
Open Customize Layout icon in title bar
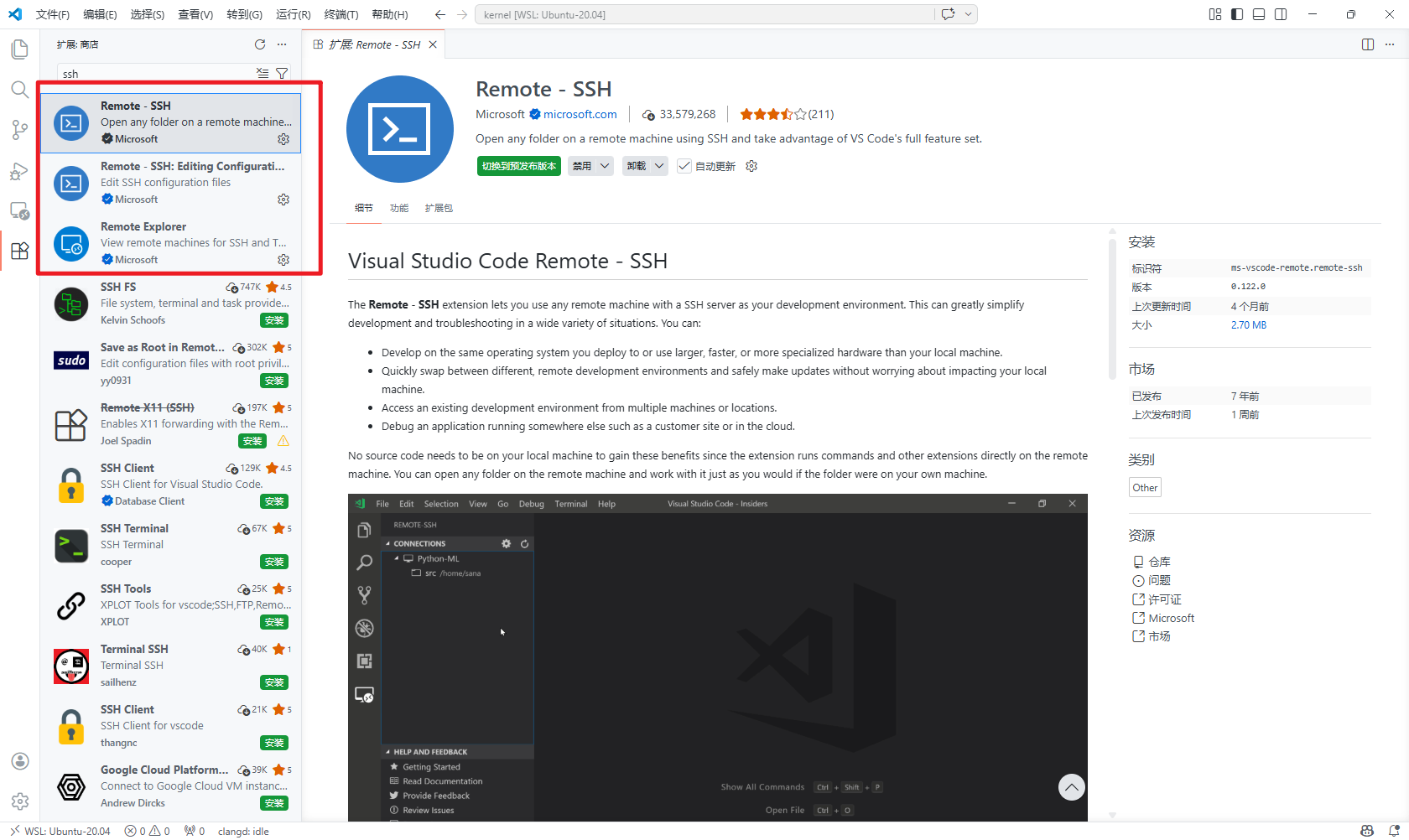point(1215,14)
